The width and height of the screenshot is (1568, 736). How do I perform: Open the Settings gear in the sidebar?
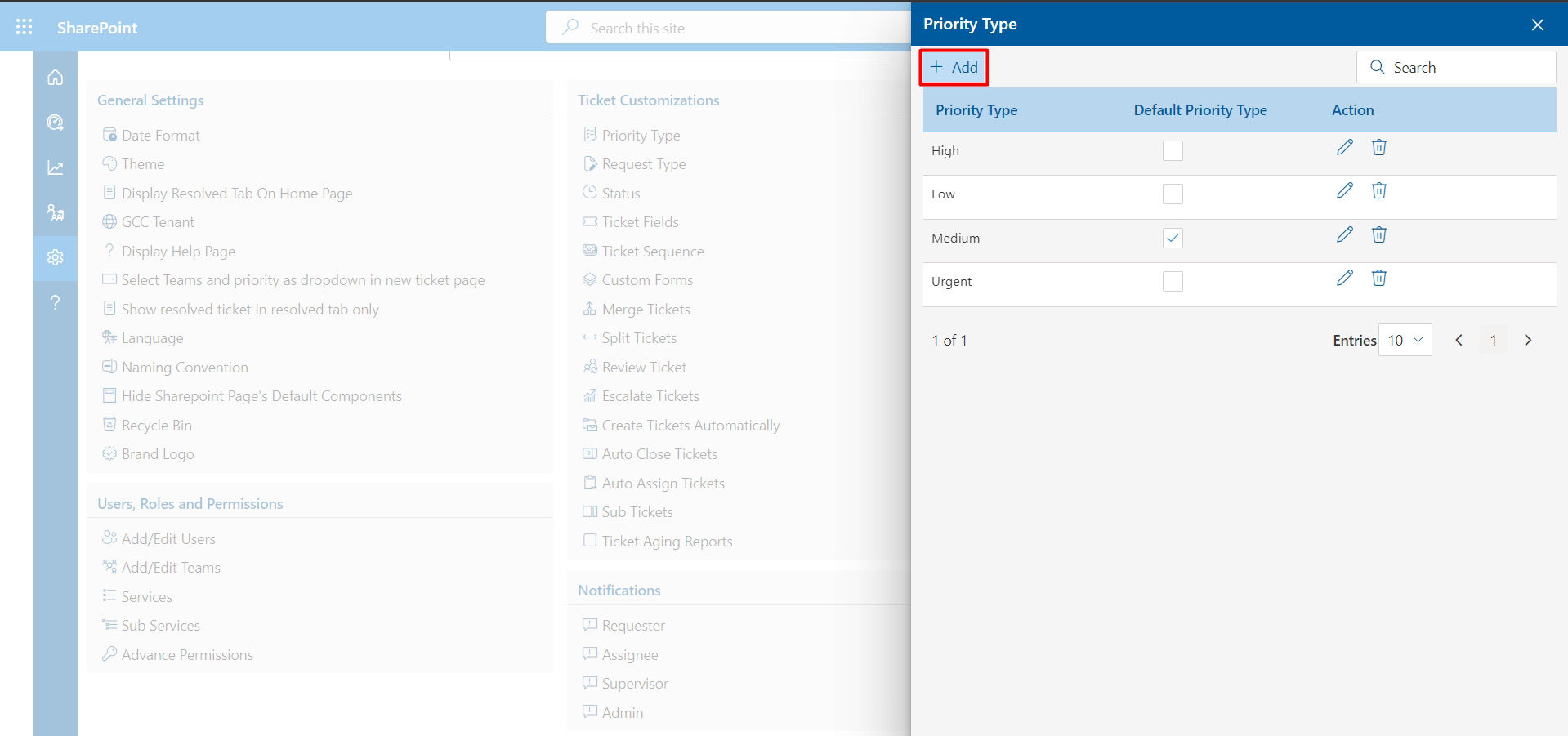[x=55, y=257]
